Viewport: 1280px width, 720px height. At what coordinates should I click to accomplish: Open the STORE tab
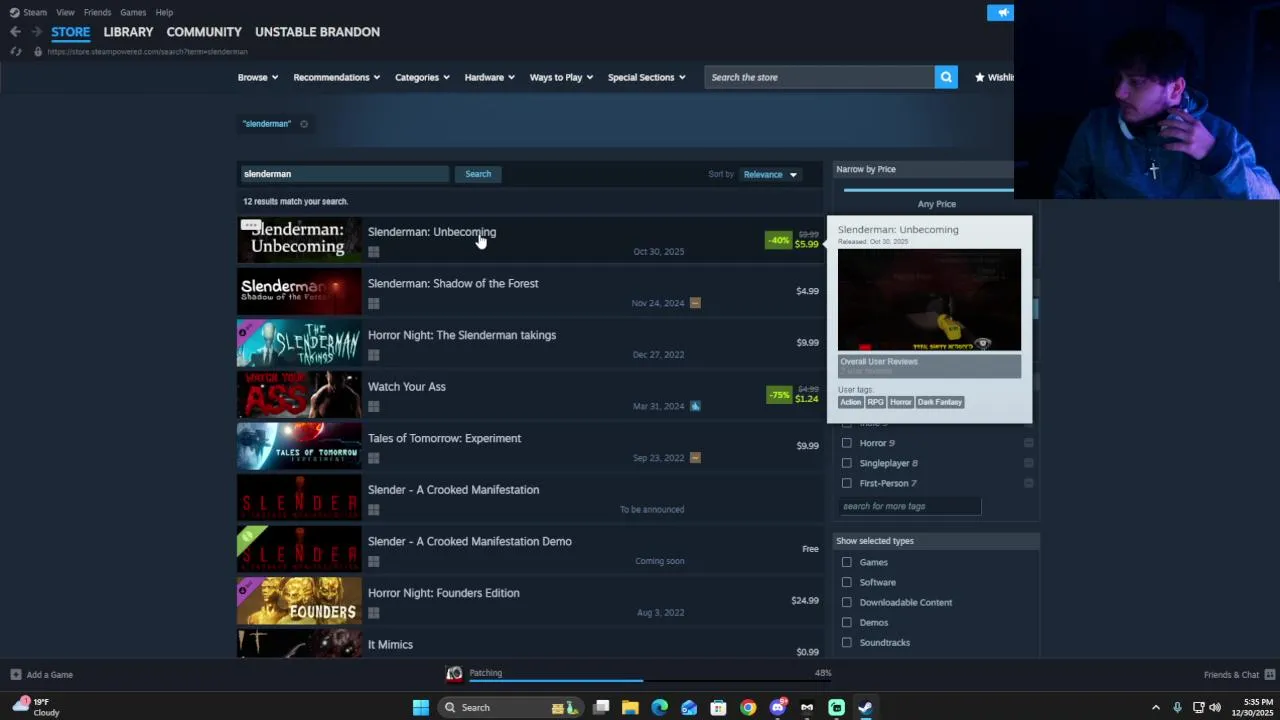(x=71, y=32)
